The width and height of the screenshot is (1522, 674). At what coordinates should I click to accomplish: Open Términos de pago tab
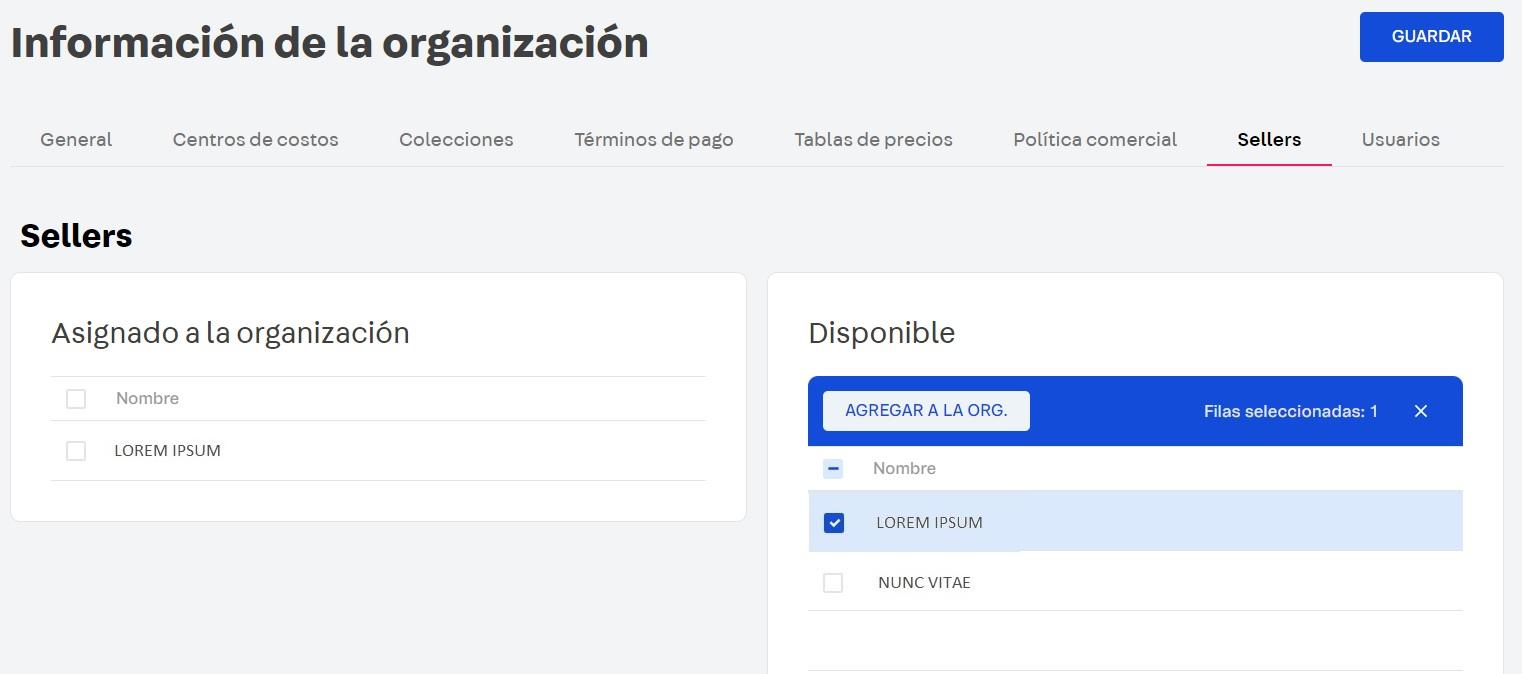[x=653, y=139]
